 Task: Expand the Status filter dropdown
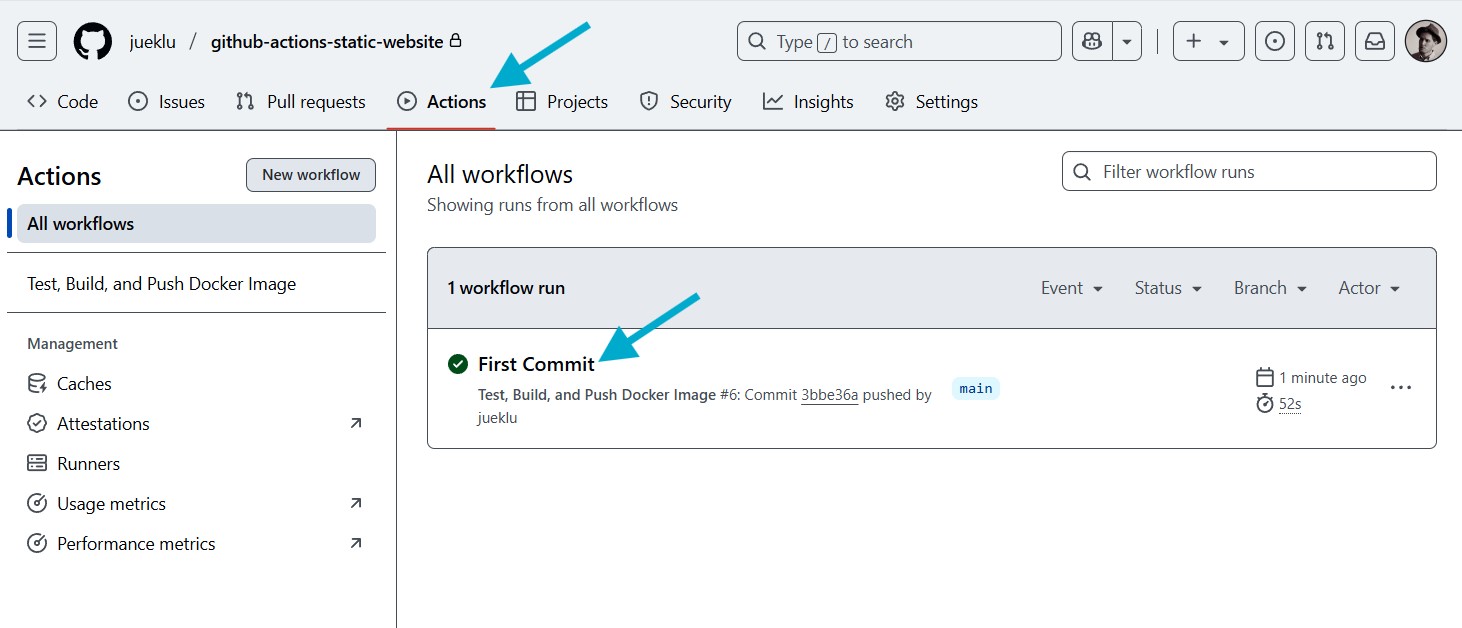pos(1168,288)
